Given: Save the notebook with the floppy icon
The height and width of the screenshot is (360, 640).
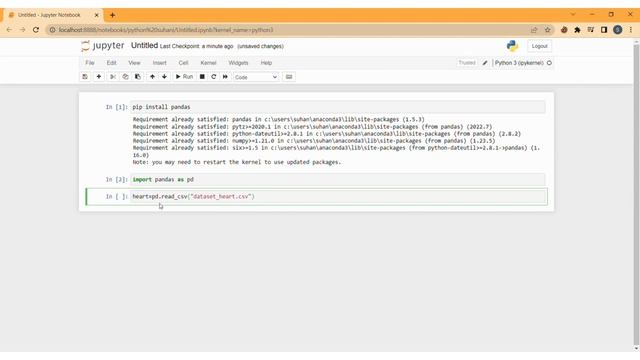Looking at the screenshot, I should [85, 77].
